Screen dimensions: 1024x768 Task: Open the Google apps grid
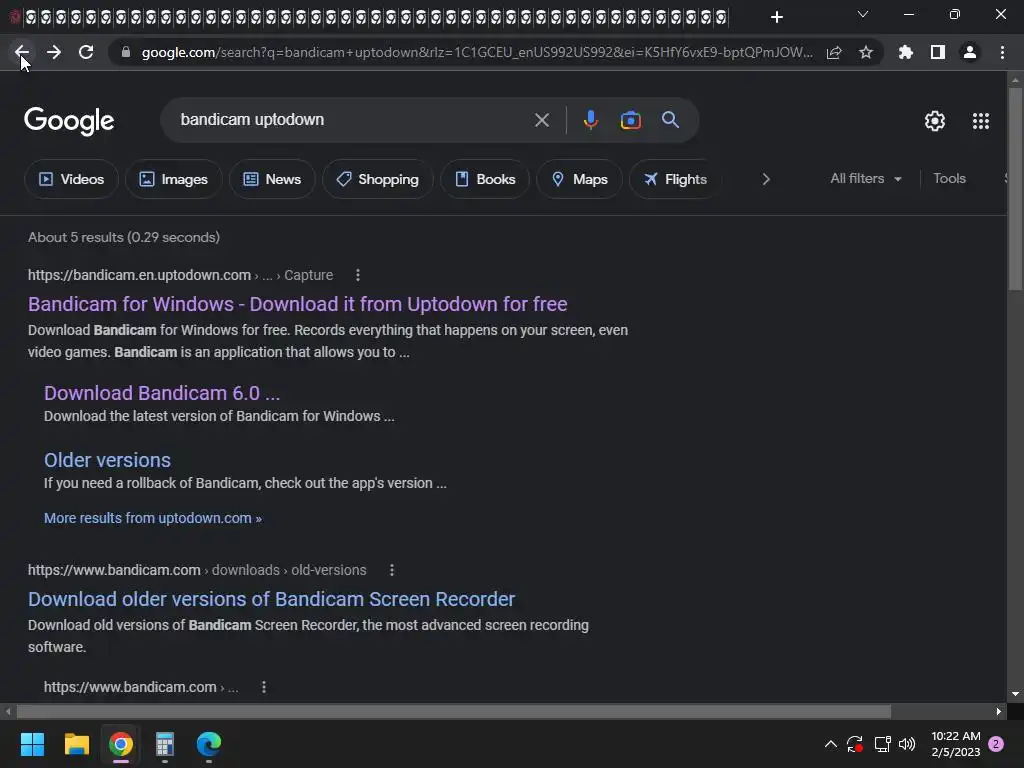pos(981,121)
